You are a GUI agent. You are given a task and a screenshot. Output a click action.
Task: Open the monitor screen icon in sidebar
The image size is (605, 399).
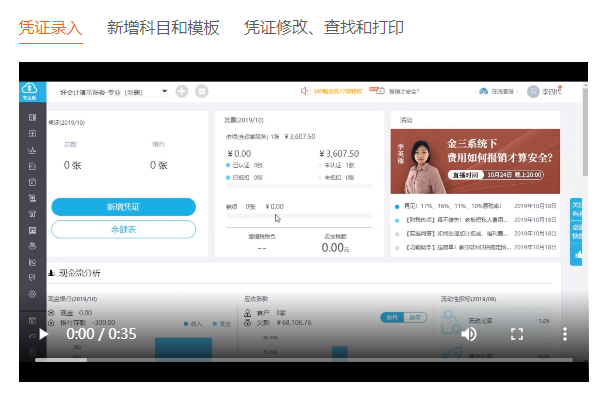(x=32, y=230)
